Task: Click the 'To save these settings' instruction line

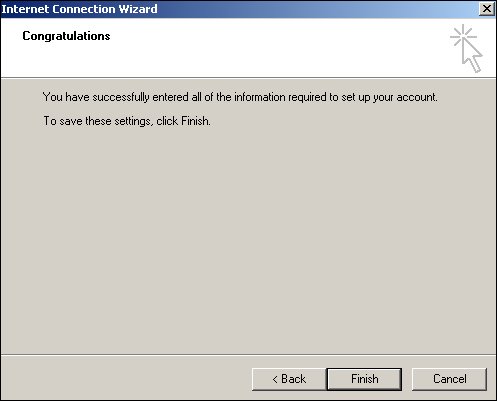Action: (127, 121)
